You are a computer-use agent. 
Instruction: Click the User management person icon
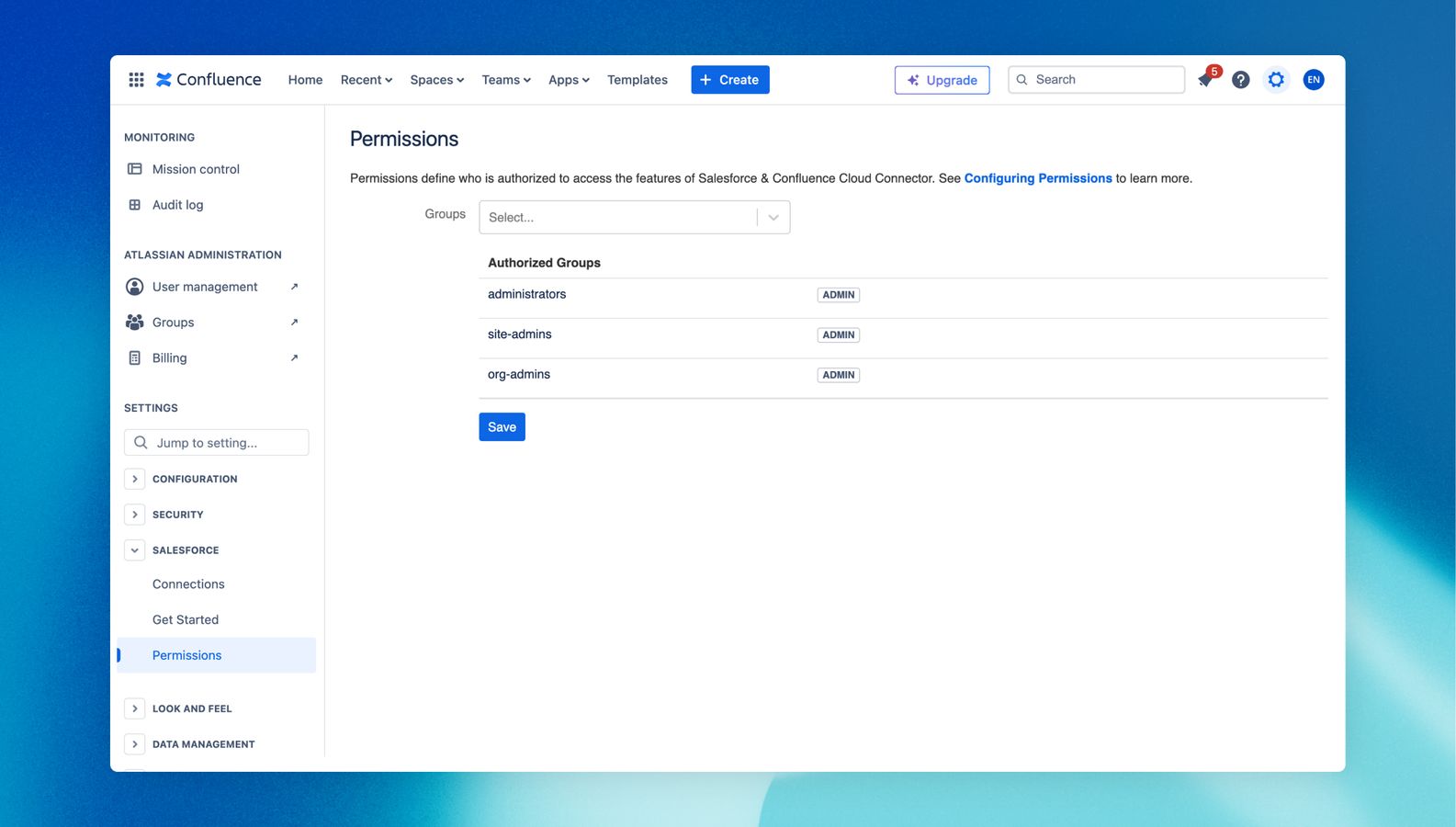(134, 287)
